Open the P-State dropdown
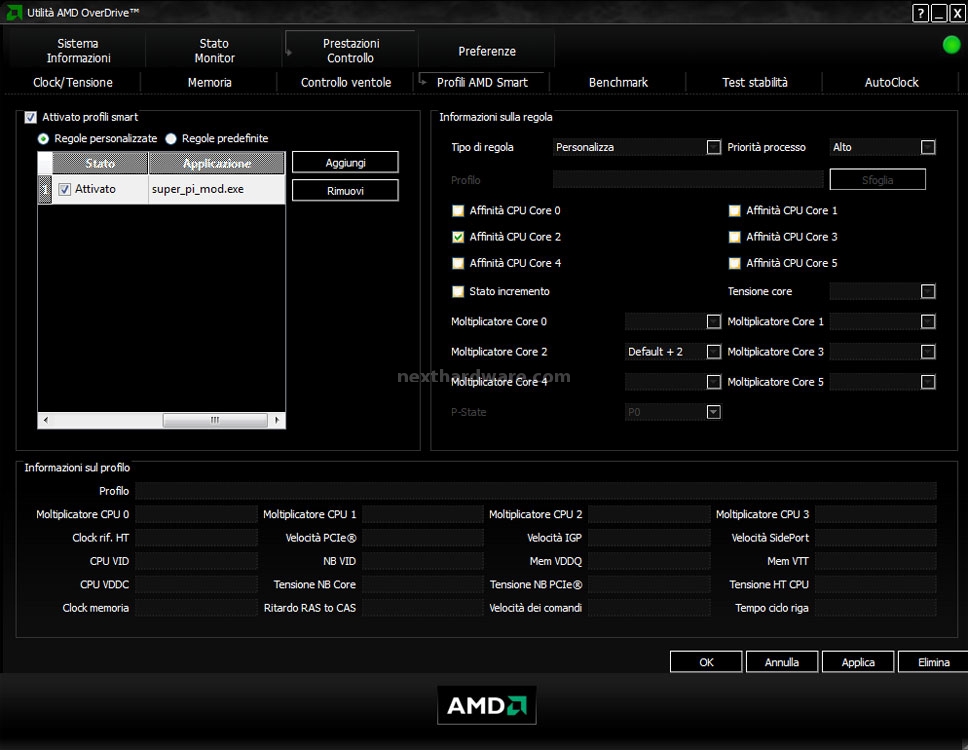968x750 pixels. pos(714,412)
